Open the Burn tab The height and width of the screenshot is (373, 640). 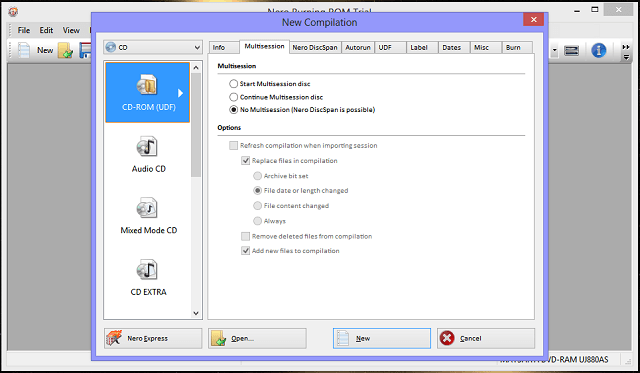[517, 47]
